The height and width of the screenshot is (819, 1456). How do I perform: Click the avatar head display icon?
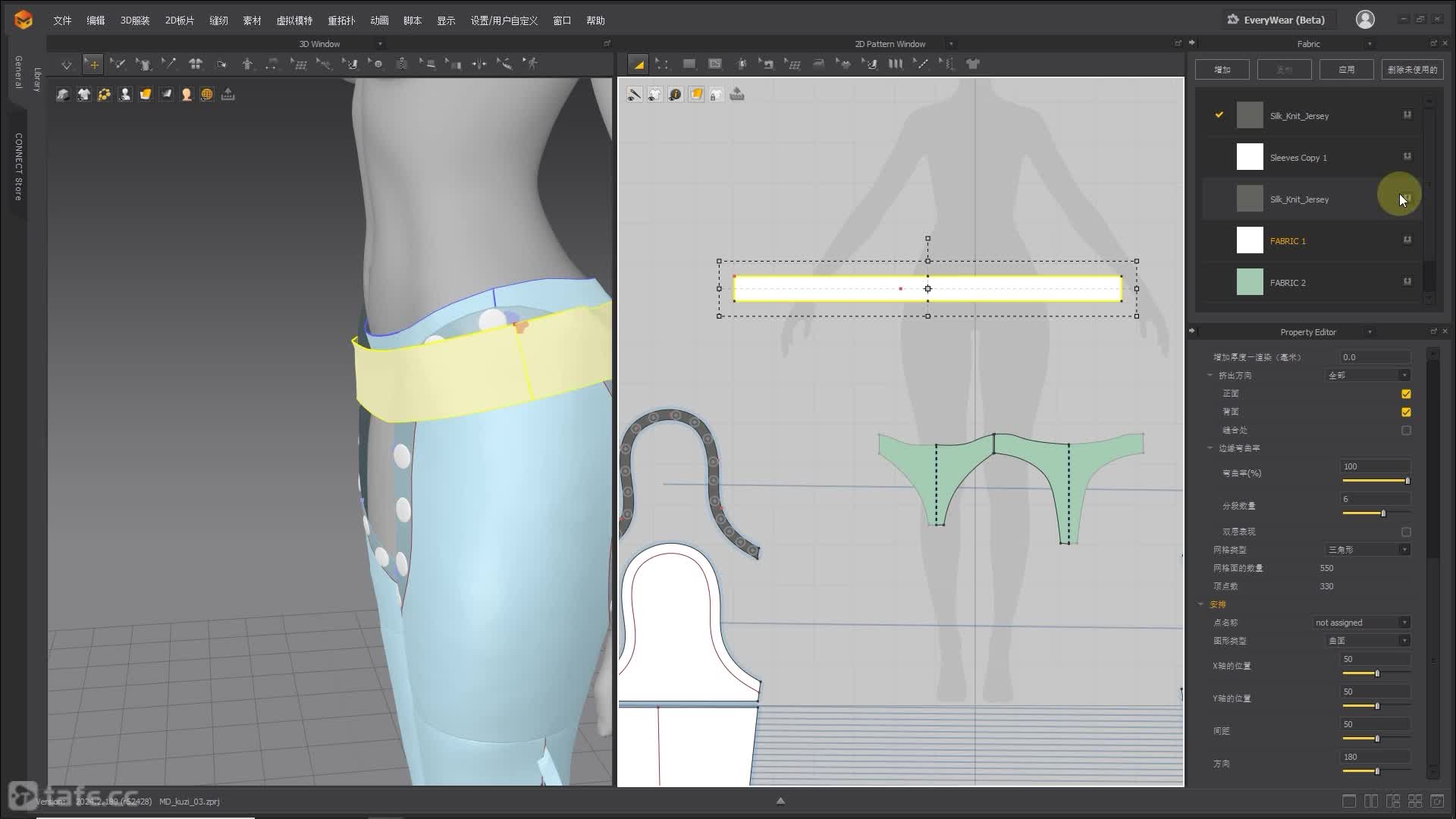186,94
